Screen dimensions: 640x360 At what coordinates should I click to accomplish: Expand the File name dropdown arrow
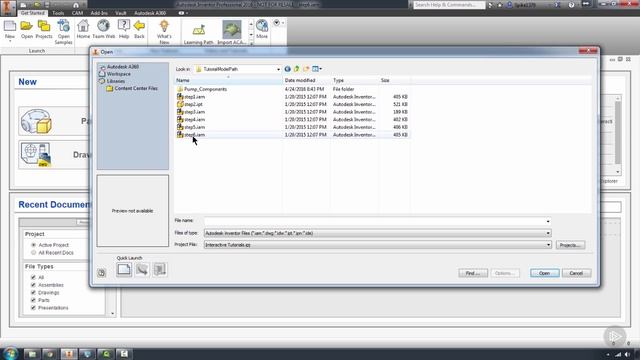tap(548, 221)
